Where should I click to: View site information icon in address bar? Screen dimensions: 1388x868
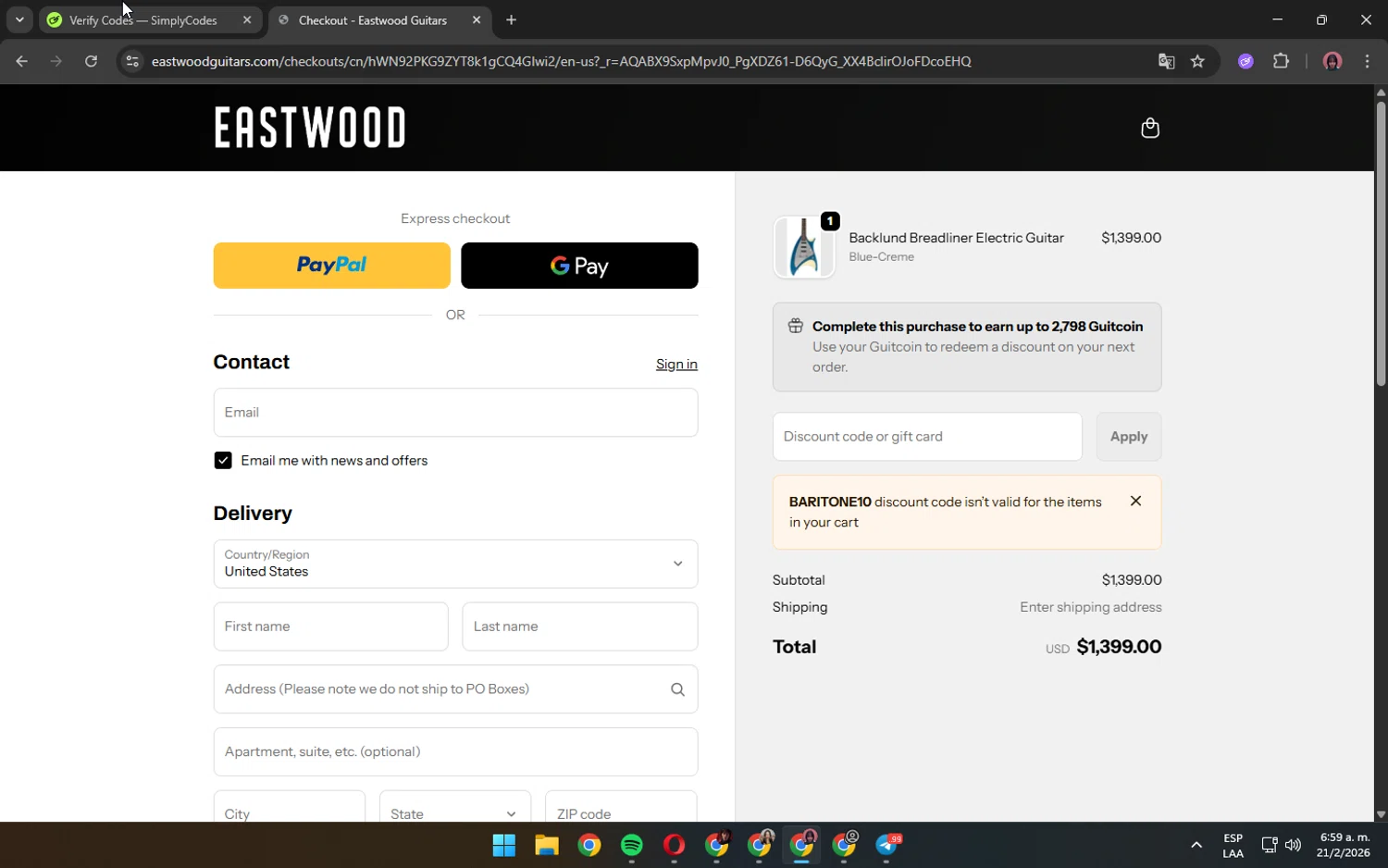point(132,61)
